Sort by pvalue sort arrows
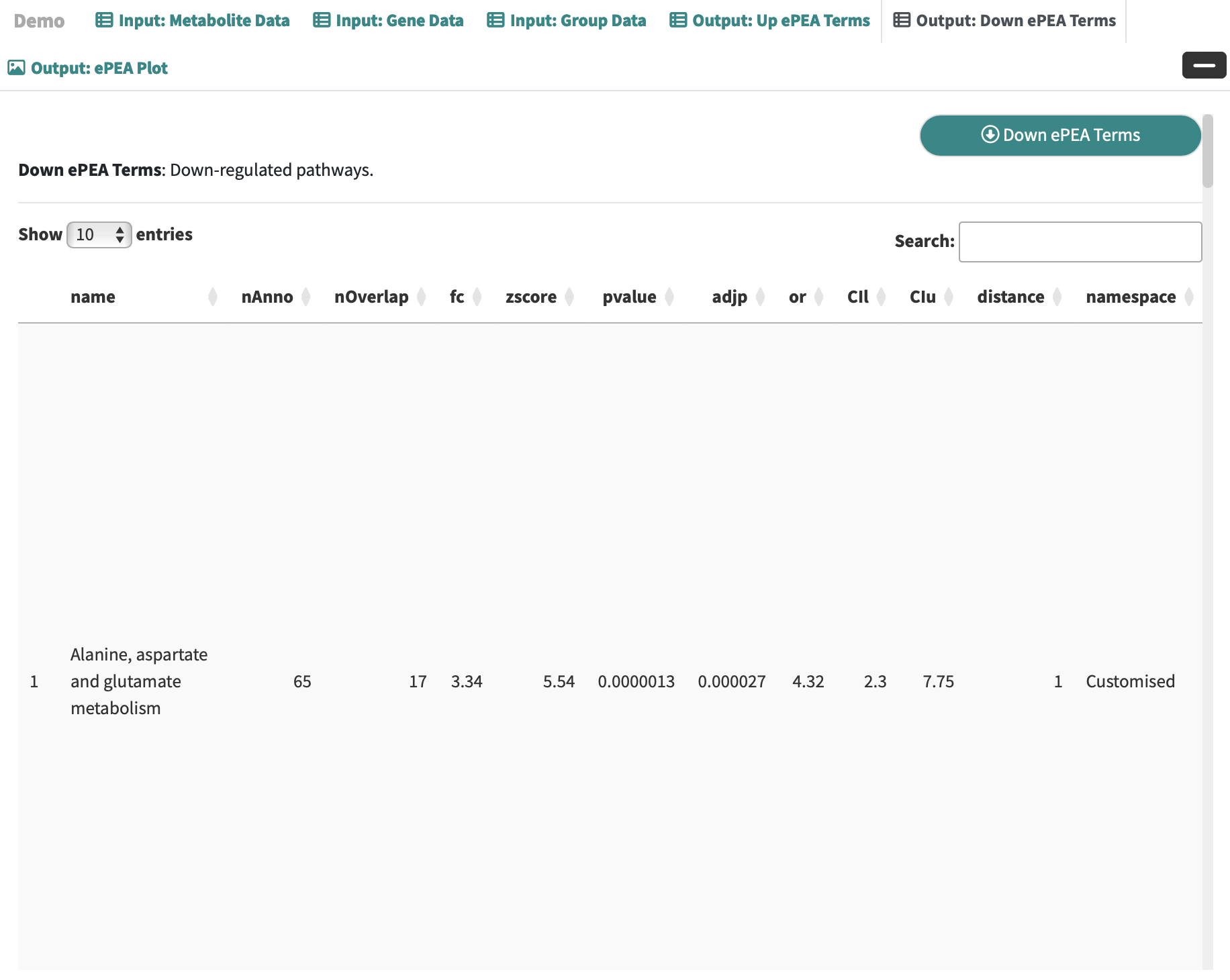The width and height of the screenshot is (1230, 980). (x=669, y=297)
